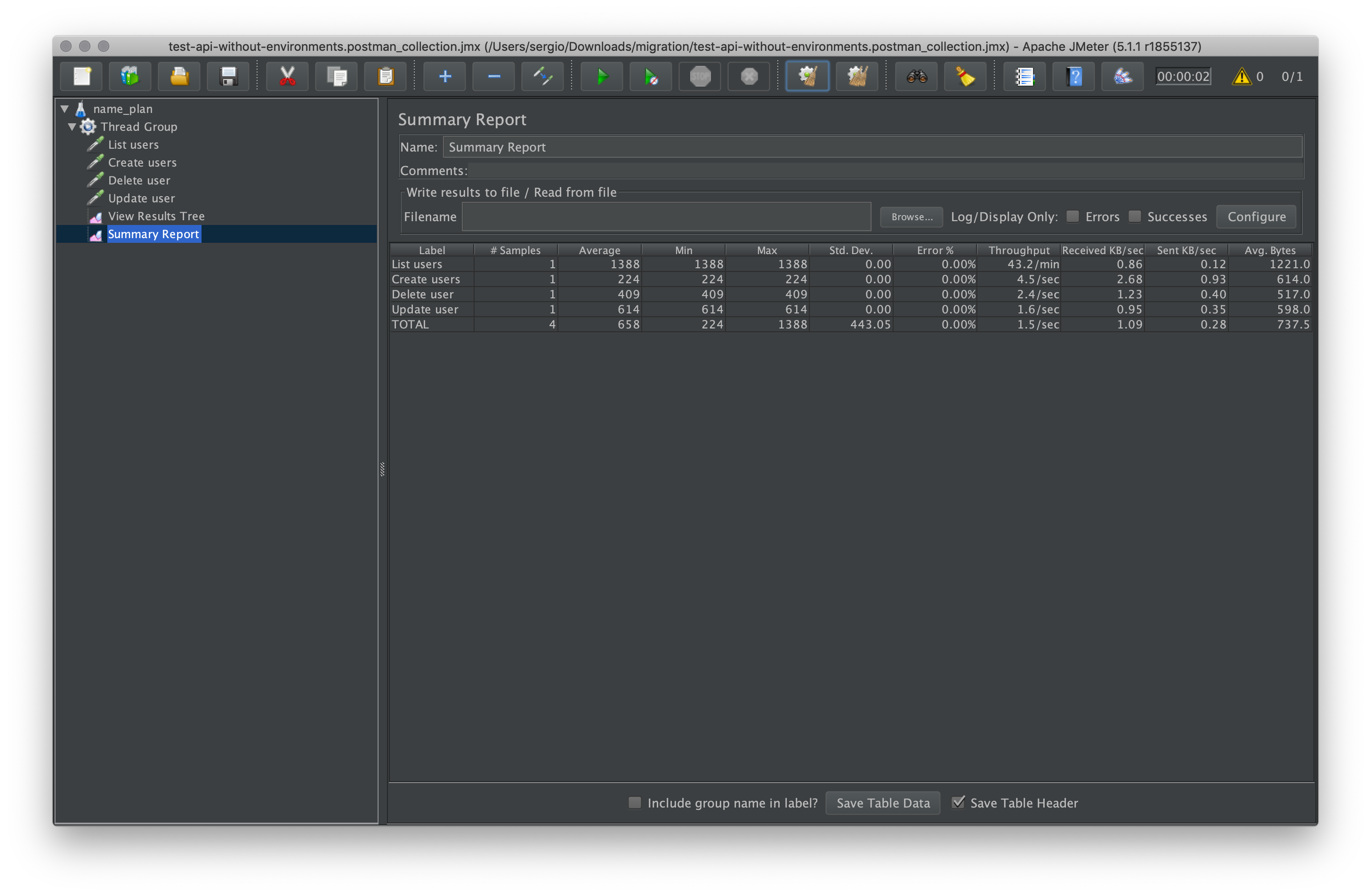The image size is (1371, 896).
Task: Select View Results Tree in tree
Action: 156,216
